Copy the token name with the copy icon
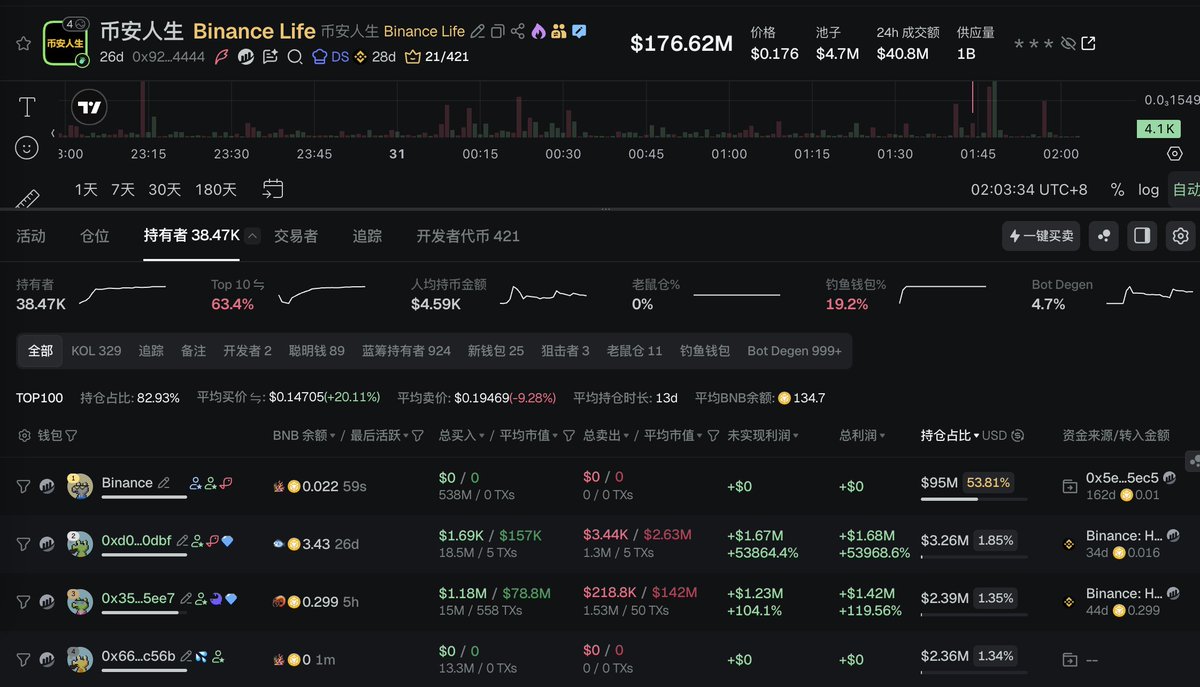The height and width of the screenshot is (687, 1200). (x=498, y=32)
